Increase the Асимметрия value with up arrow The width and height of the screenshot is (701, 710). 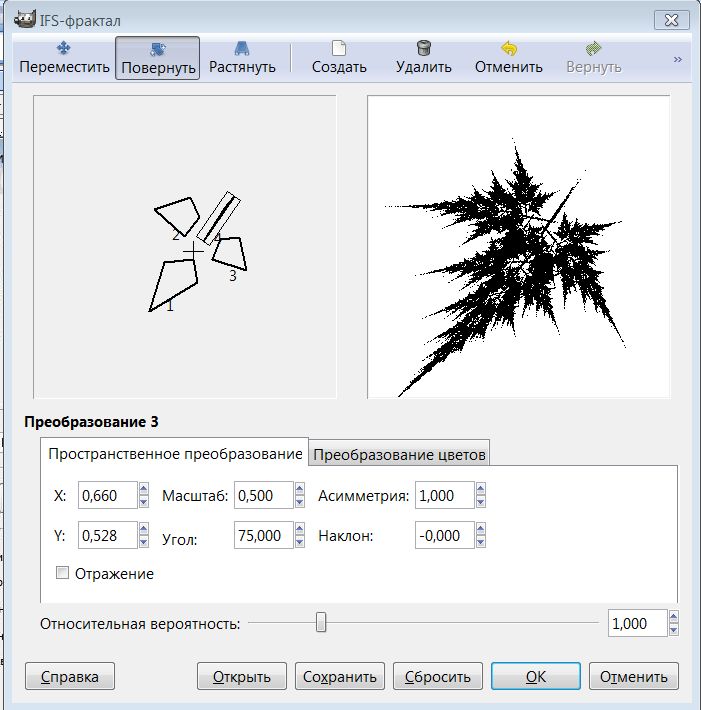click(x=481, y=490)
